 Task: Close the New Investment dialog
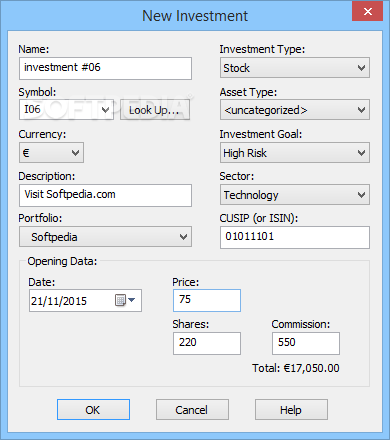coord(367,12)
